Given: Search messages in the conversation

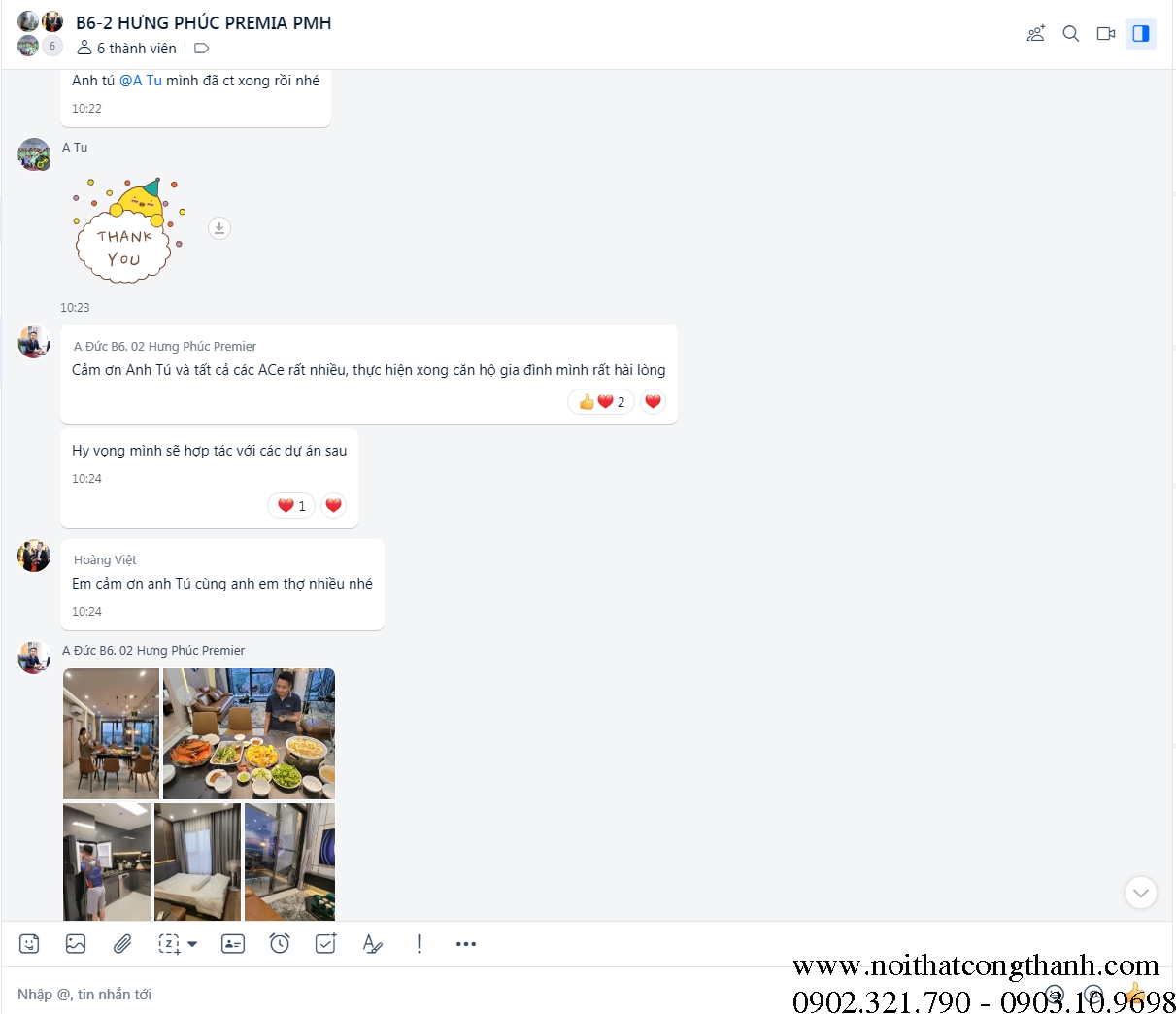Looking at the screenshot, I should (x=1071, y=34).
